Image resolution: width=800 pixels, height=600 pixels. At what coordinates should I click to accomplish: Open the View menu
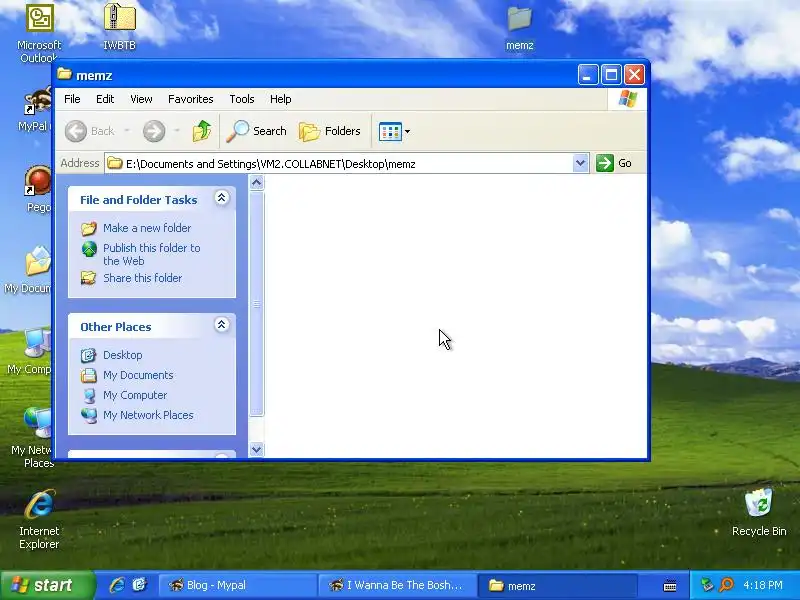tap(141, 99)
